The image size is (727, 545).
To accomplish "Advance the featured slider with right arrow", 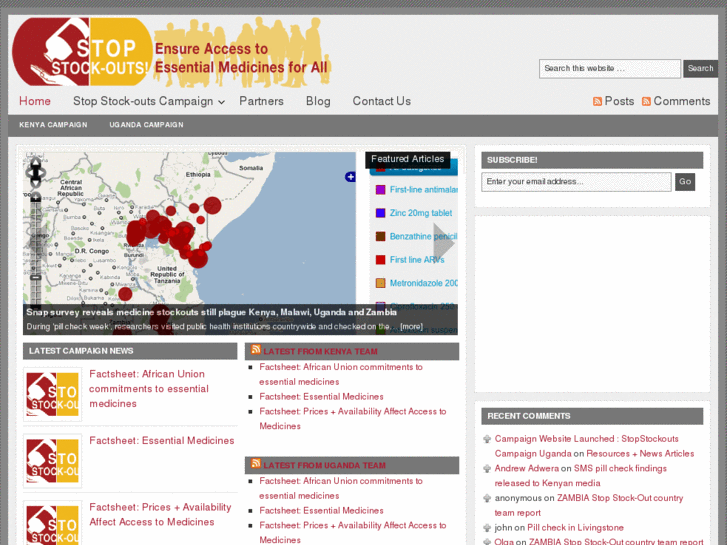I will pyautogui.click(x=443, y=242).
